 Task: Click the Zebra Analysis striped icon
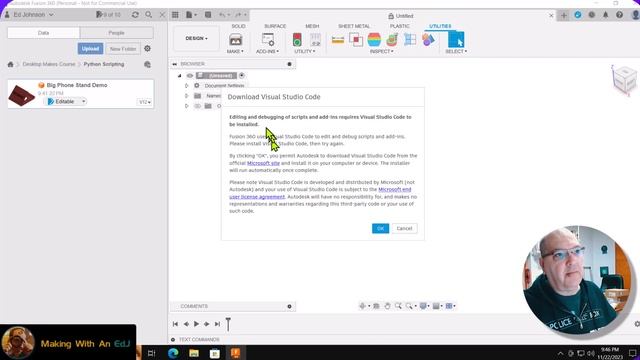pos(374,40)
